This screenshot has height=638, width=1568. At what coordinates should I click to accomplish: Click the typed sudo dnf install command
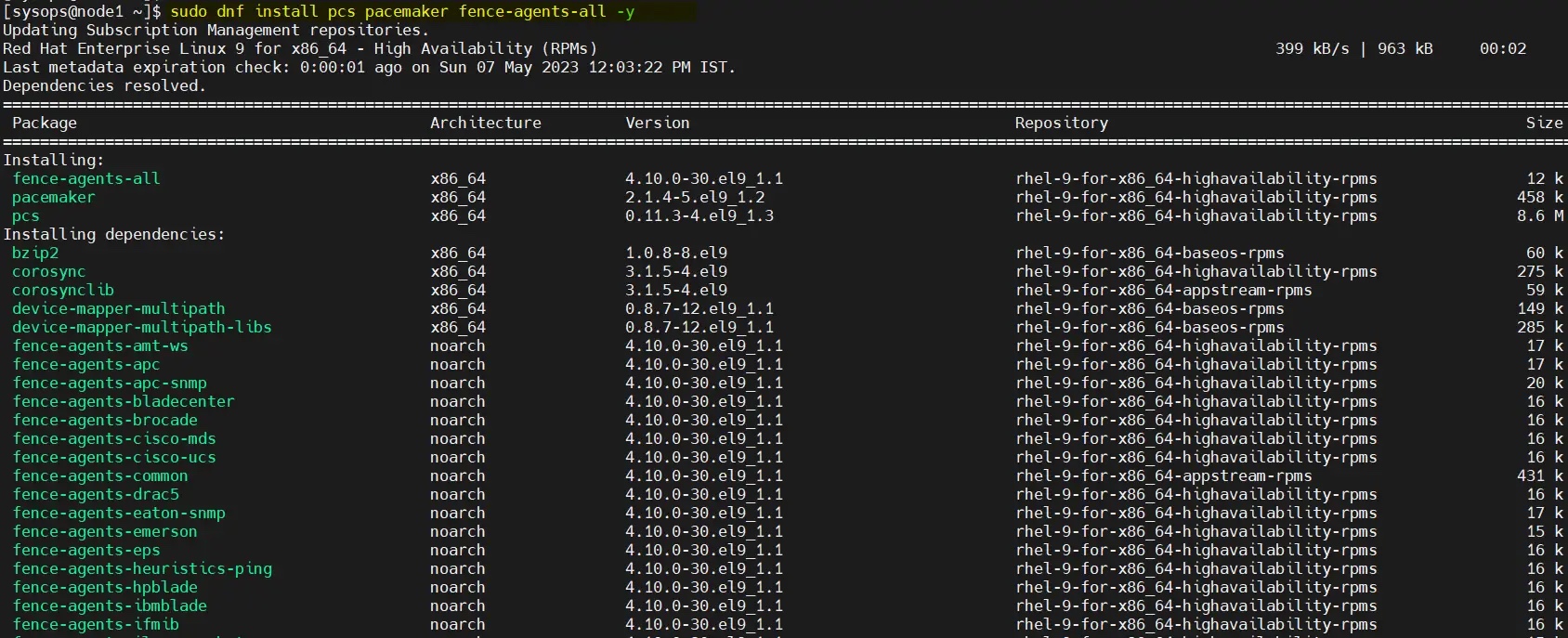click(x=402, y=11)
